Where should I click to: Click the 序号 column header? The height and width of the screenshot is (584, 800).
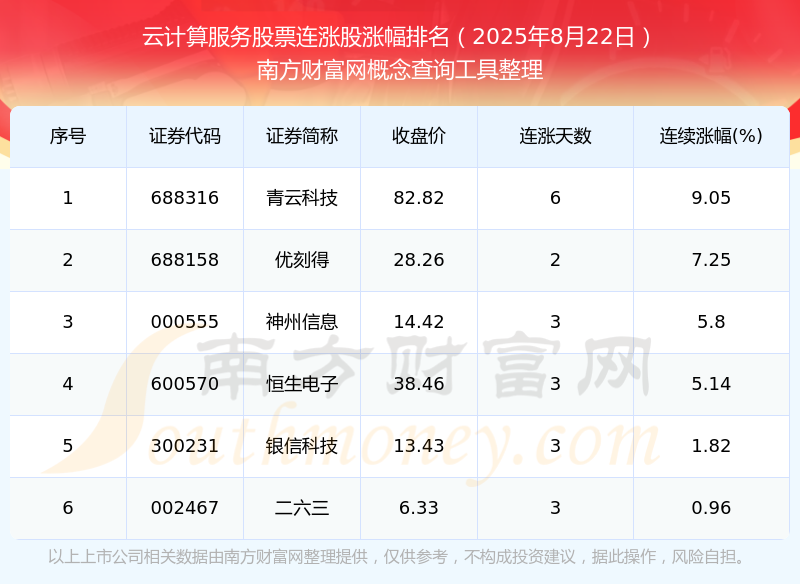tap(67, 136)
